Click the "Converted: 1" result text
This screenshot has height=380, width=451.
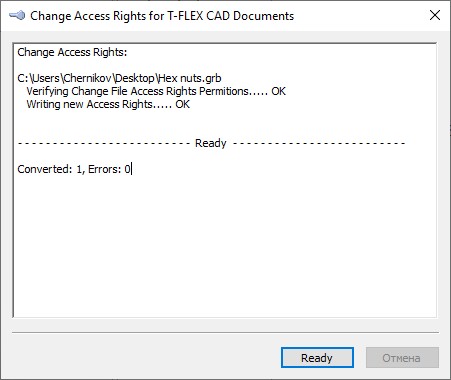tap(50, 169)
